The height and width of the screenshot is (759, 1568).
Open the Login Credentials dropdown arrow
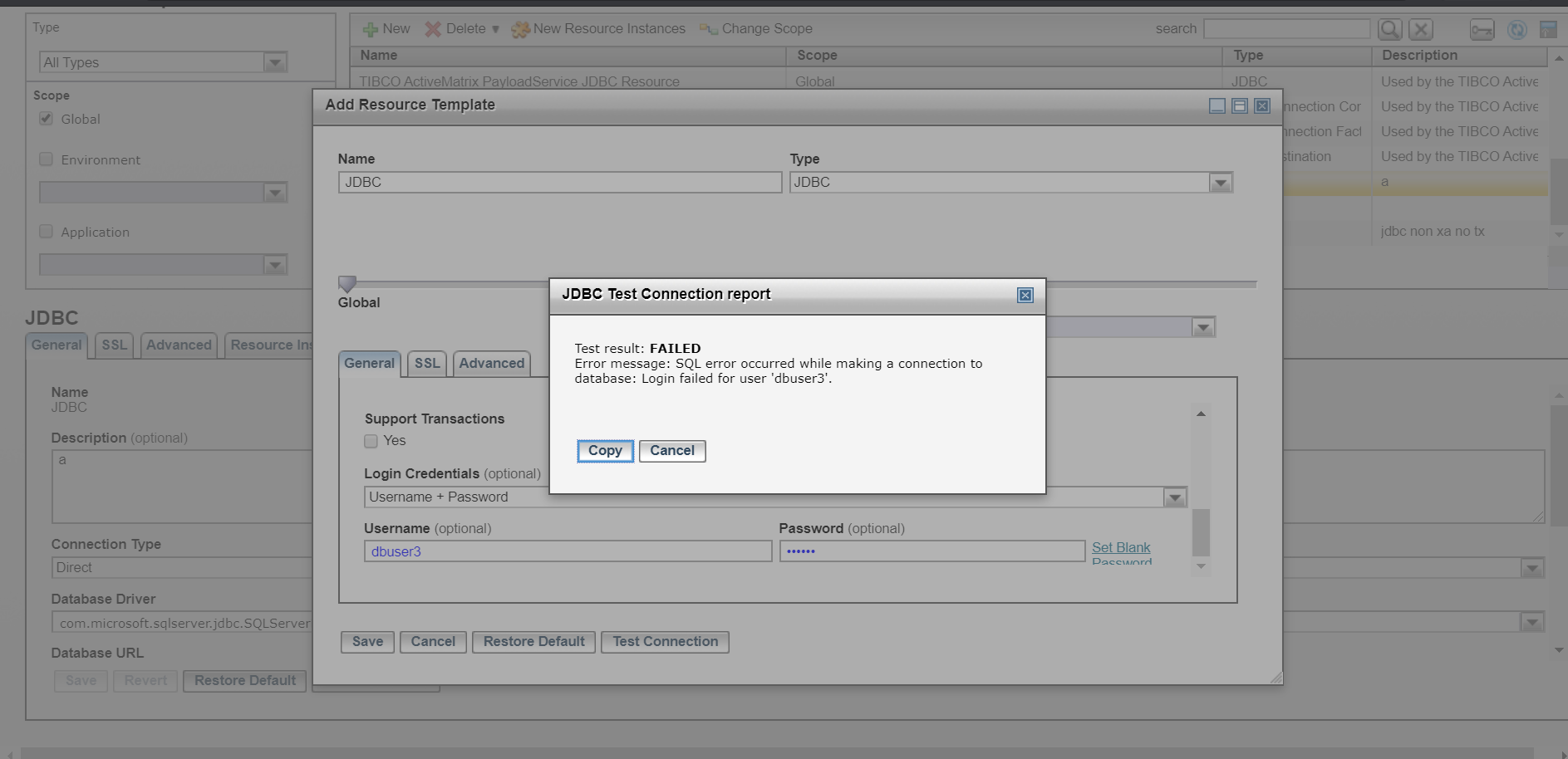1174,497
